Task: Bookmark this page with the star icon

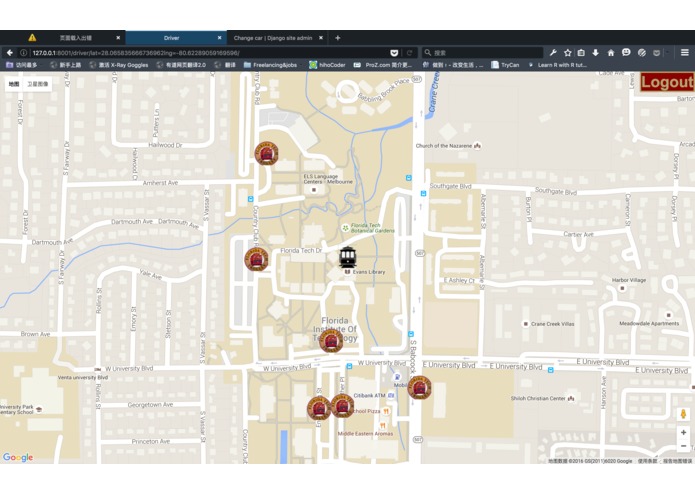Action: [x=567, y=53]
